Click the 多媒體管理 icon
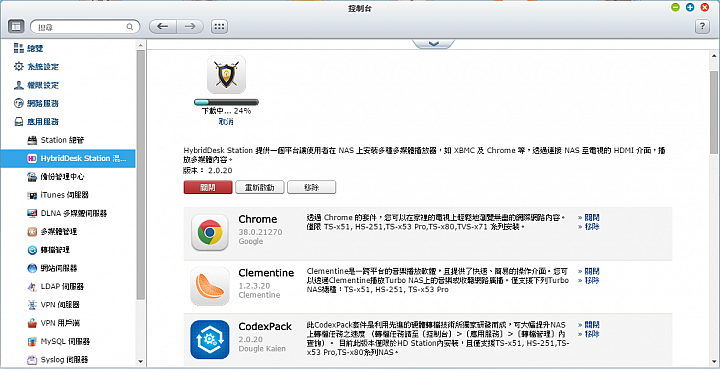720x369 pixels. tap(32, 232)
